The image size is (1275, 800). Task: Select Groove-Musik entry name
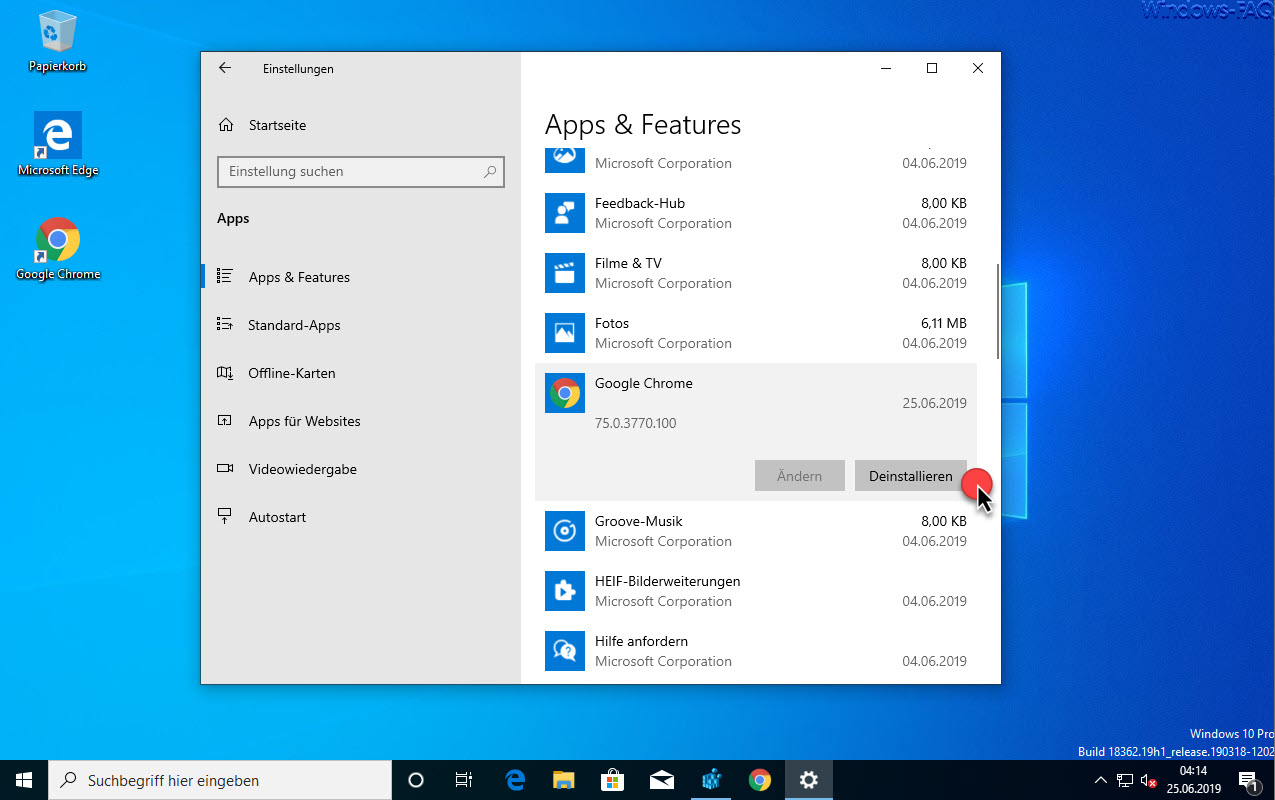coord(639,521)
